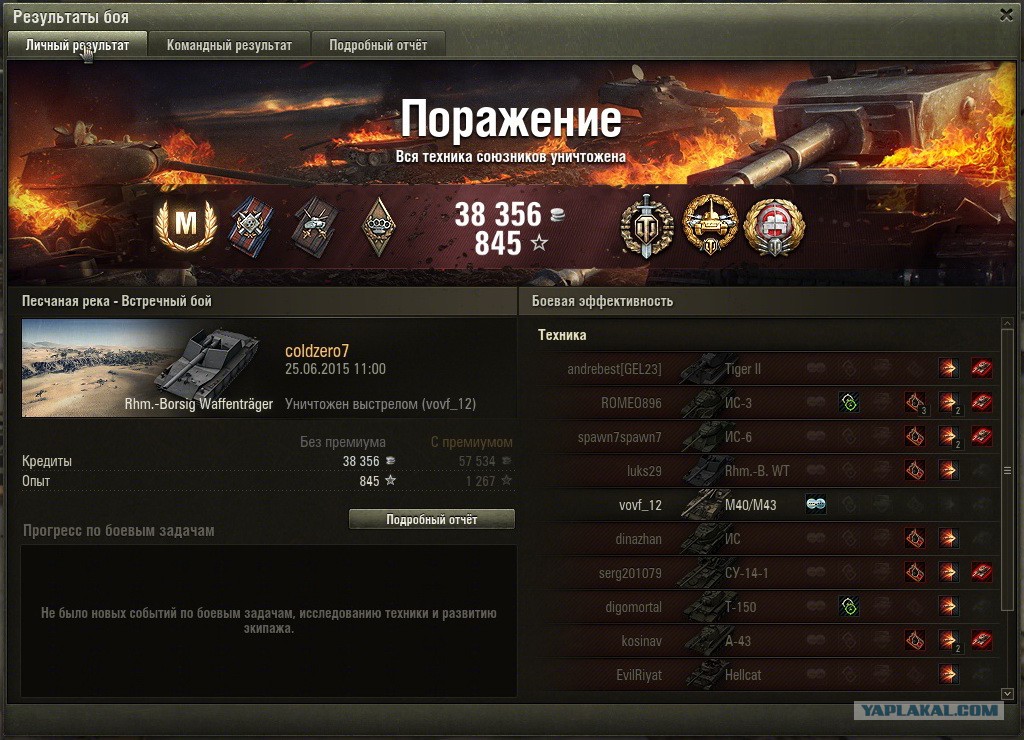Click the chat icon next to vovf_12
The width and height of the screenshot is (1024, 740).
pyautogui.click(x=816, y=504)
